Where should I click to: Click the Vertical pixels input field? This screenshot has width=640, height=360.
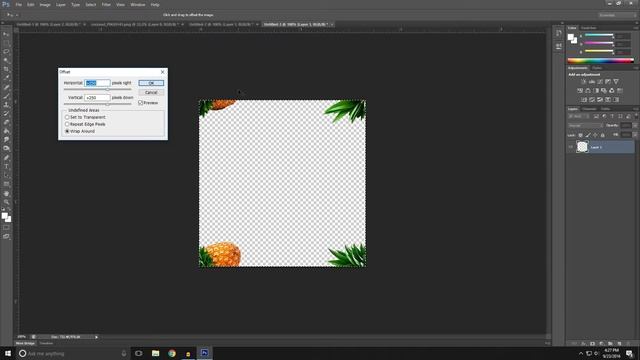97,98
